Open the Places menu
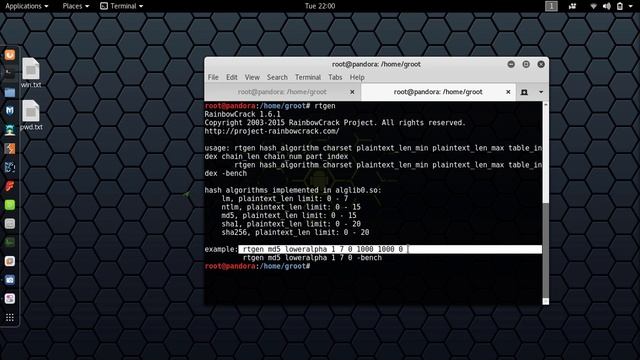This screenshot has width=640, height=360. pyautogui.click(x=76, y=6)
